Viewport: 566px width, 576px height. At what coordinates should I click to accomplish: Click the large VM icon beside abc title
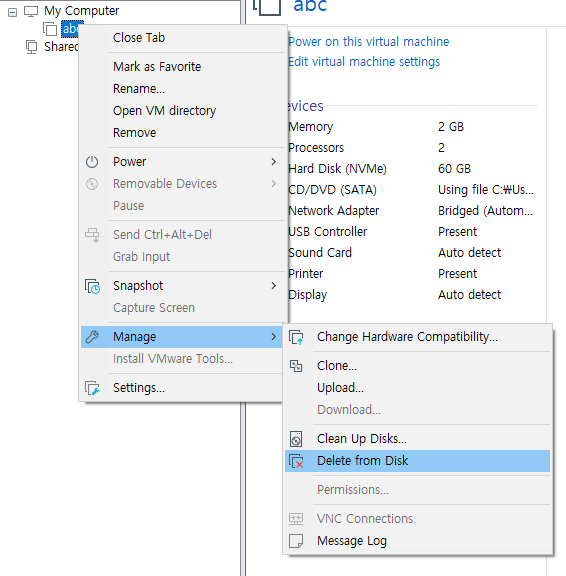click(x=267, y=7)
